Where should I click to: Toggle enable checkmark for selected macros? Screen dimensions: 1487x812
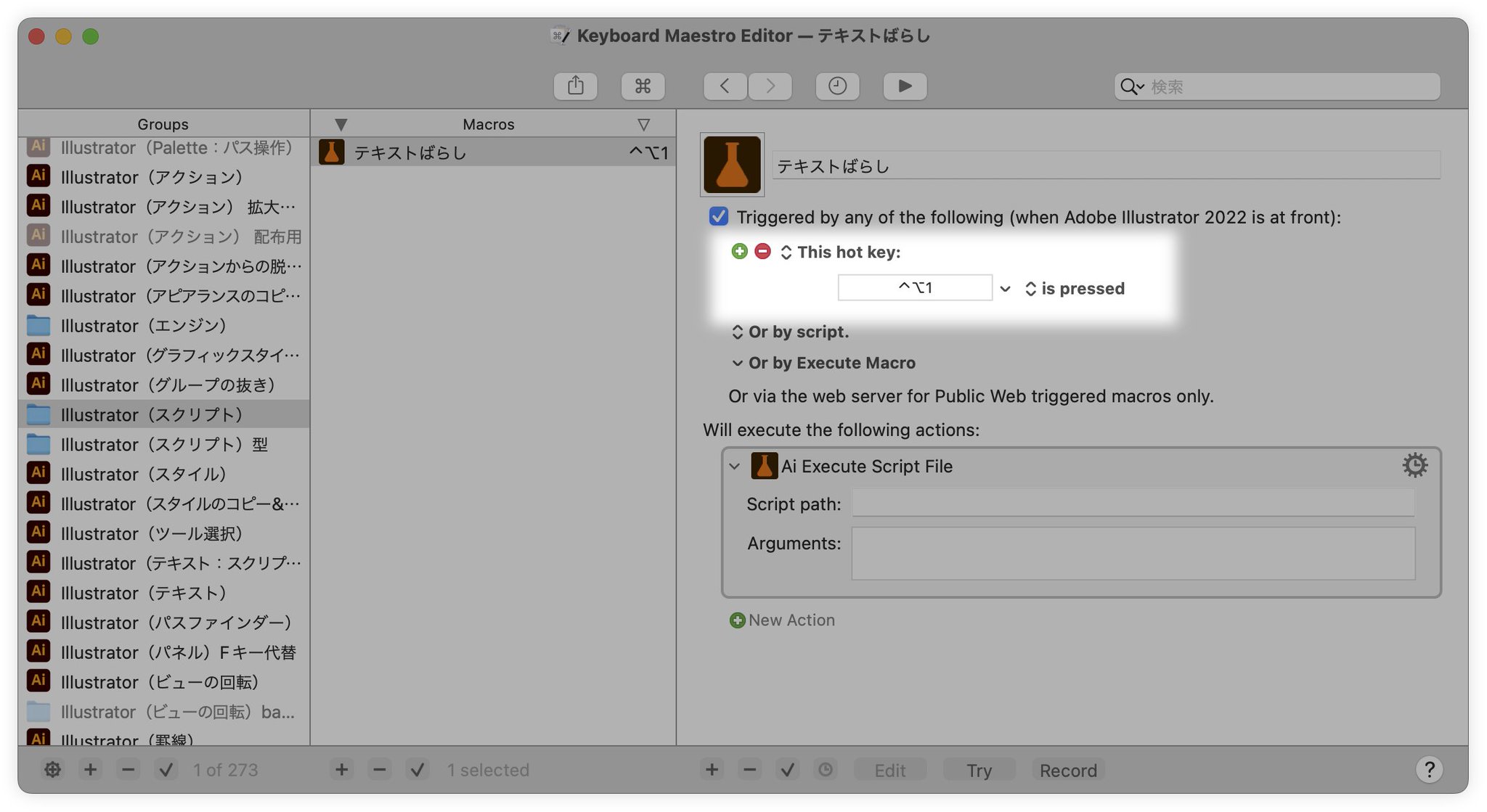[417, 769]
